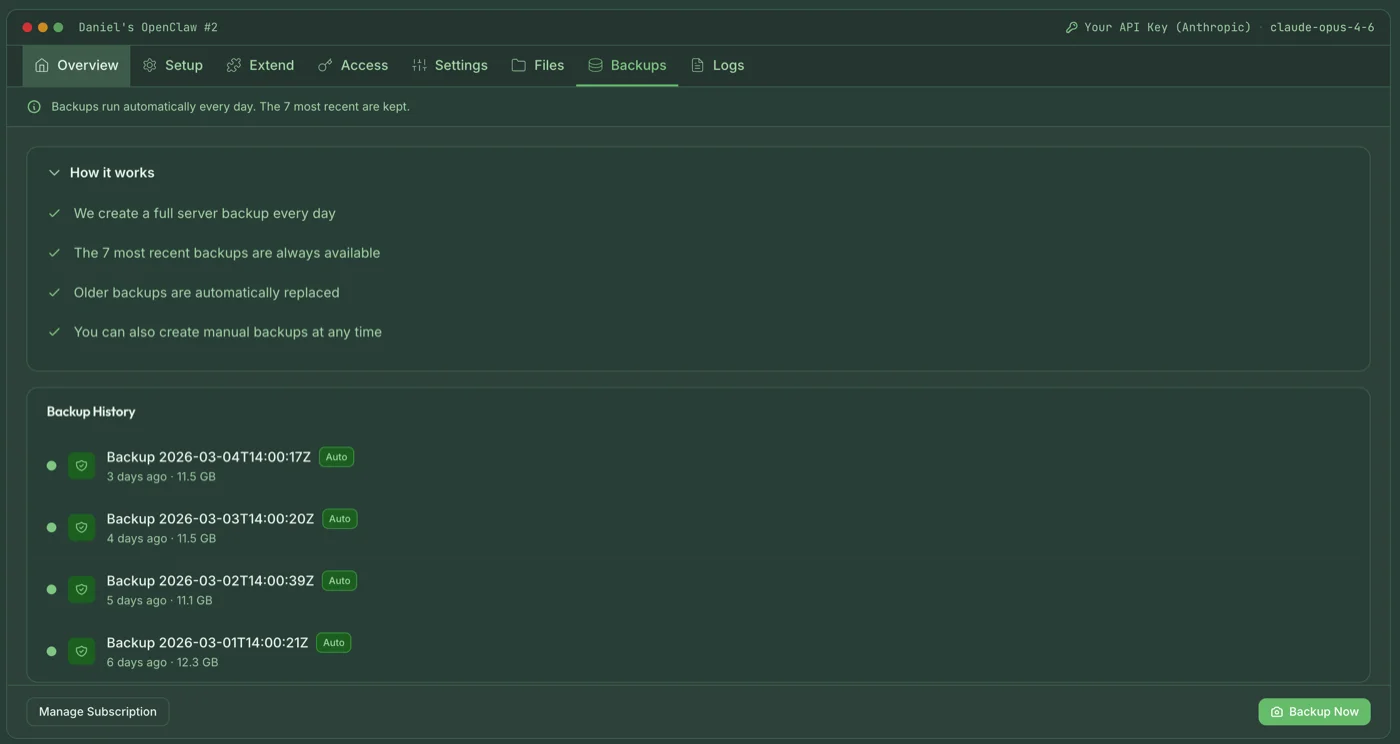Click the house icon on Overview tab
Viewport: 1400px width, 744px height.
pos(42,66)
